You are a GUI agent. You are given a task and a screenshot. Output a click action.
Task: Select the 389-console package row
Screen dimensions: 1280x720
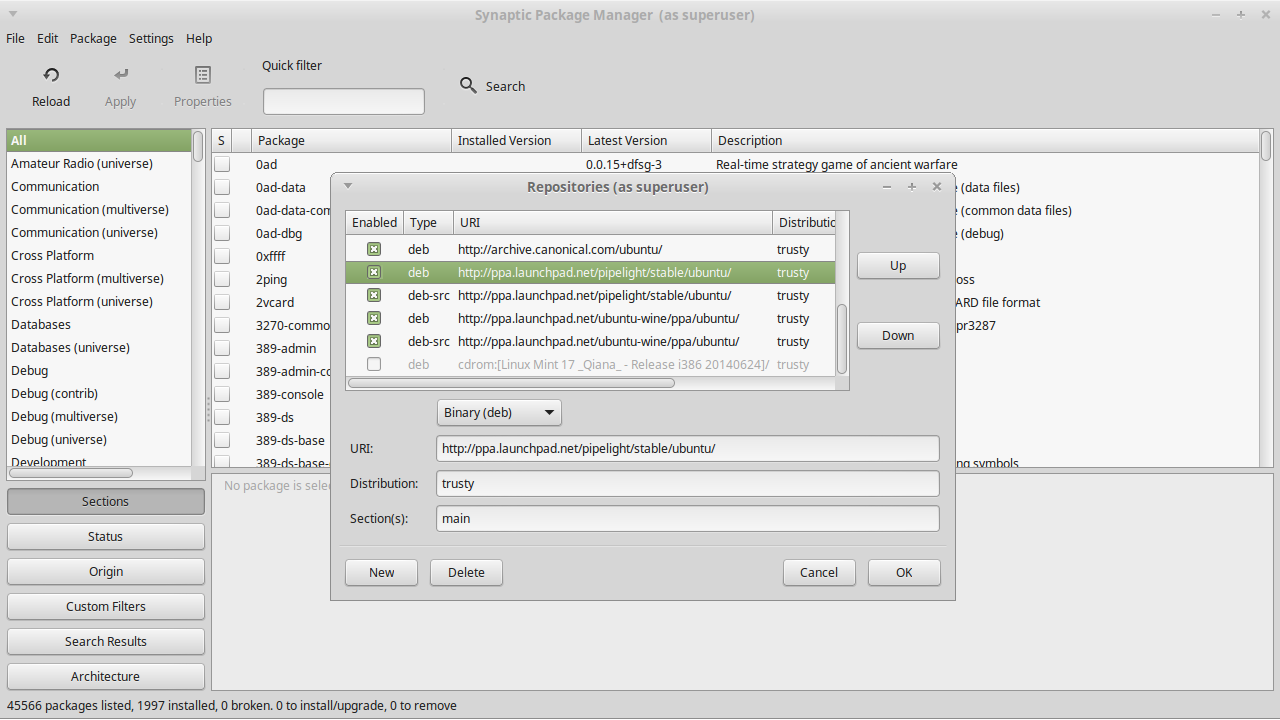[x=271, y=394]
